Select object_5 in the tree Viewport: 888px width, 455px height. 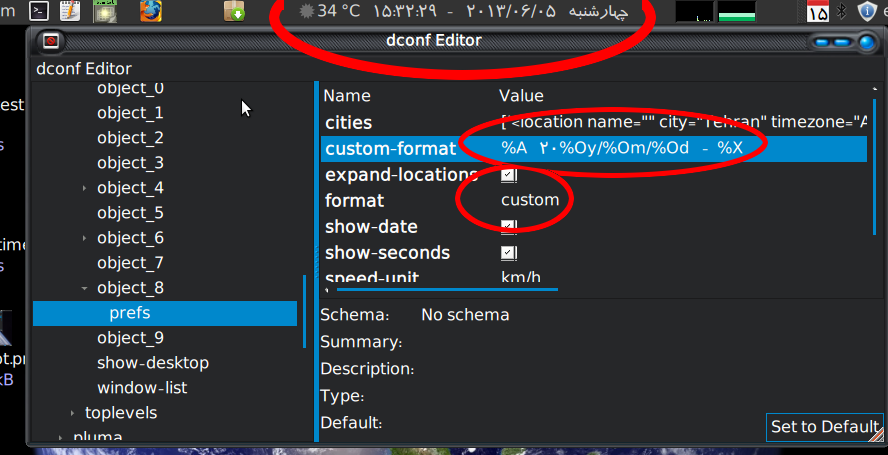tap(130, 213)
